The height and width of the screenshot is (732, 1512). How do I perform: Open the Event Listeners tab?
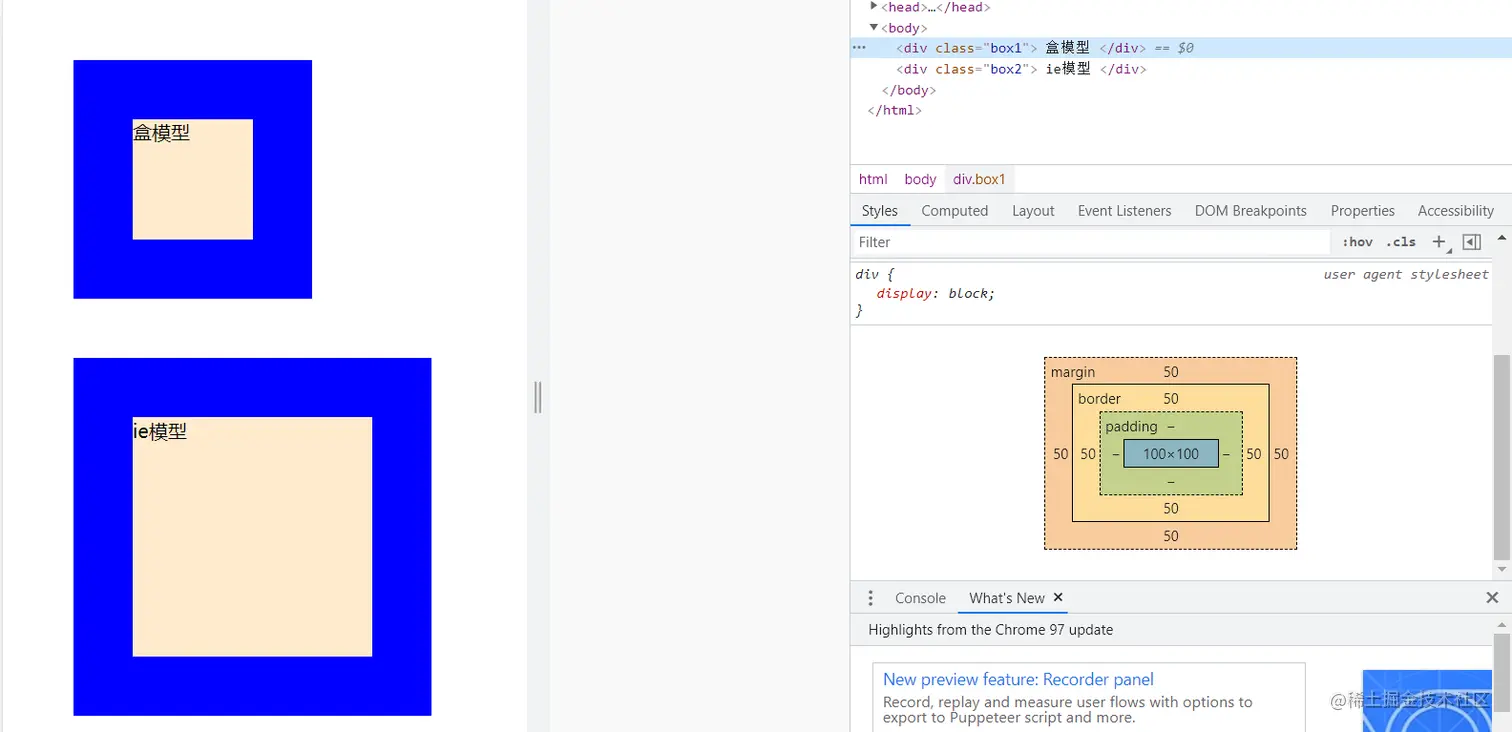pos(1124,210)
